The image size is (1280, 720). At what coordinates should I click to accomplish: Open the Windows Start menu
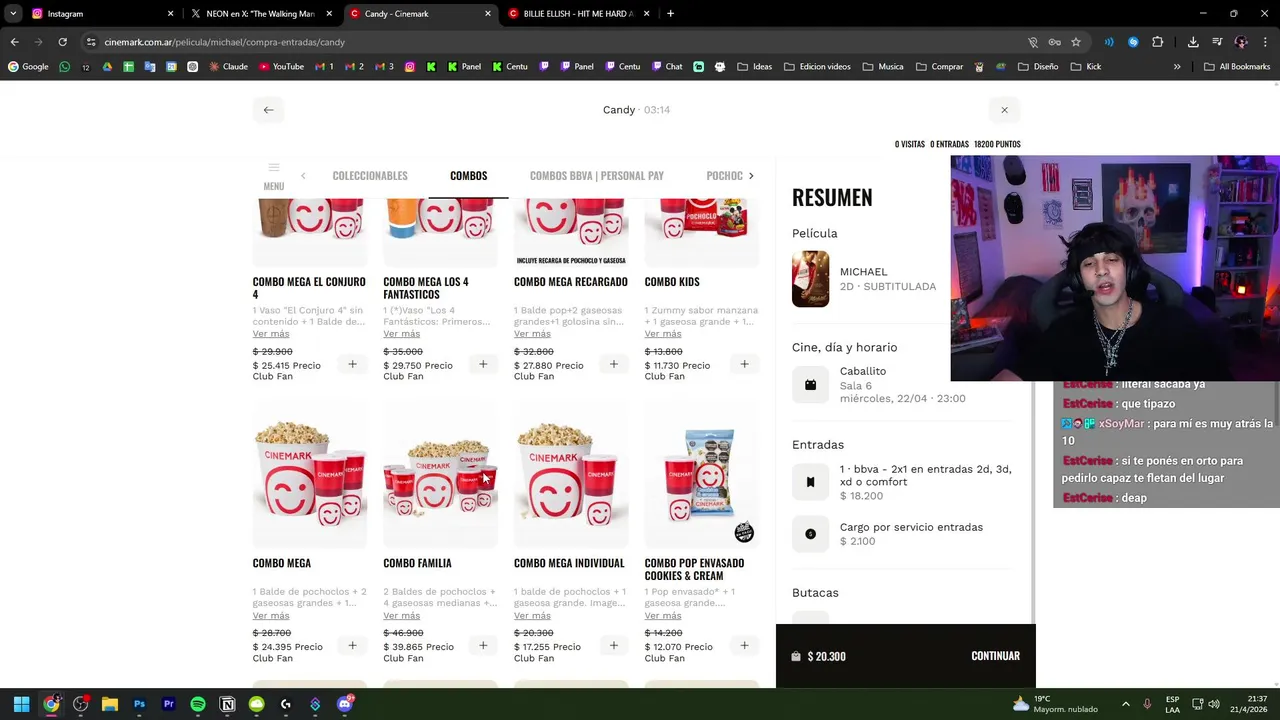(x=21, y=704)
